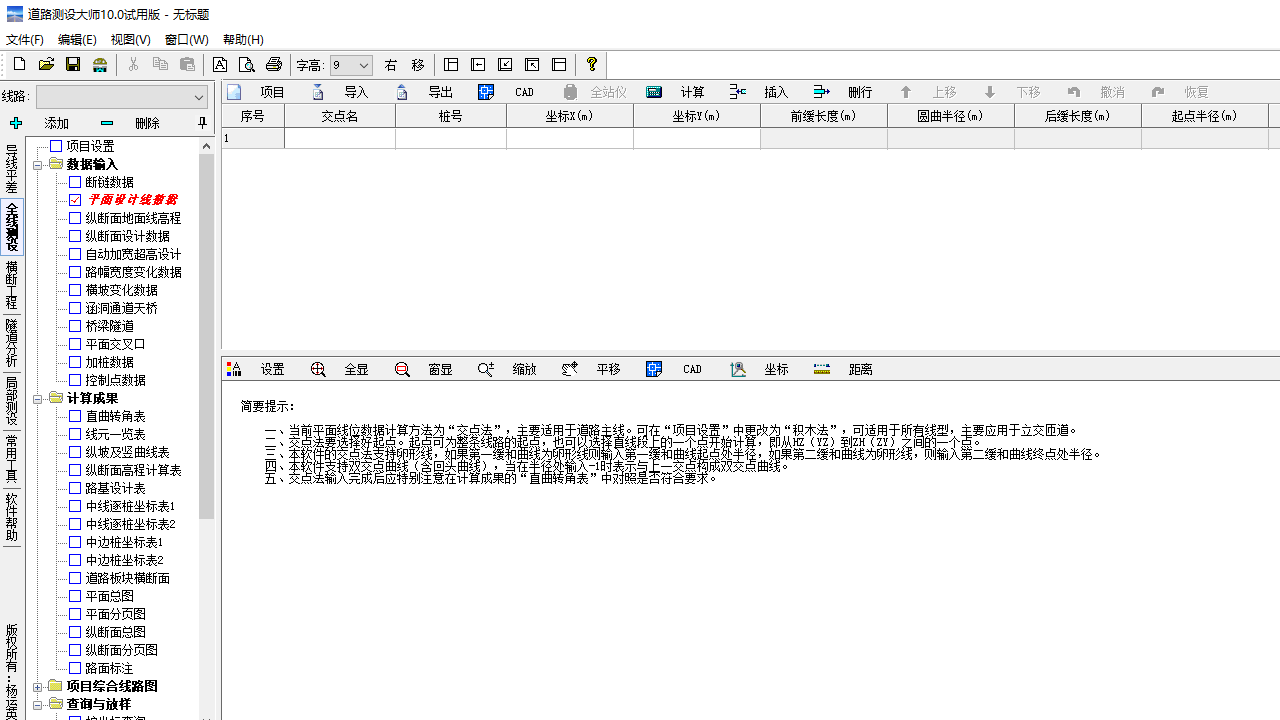Image resolution: width=1280 pixels, height=720 pixels.
Task: Uncheck the 平面设计线数据 item
Action: 74,199
